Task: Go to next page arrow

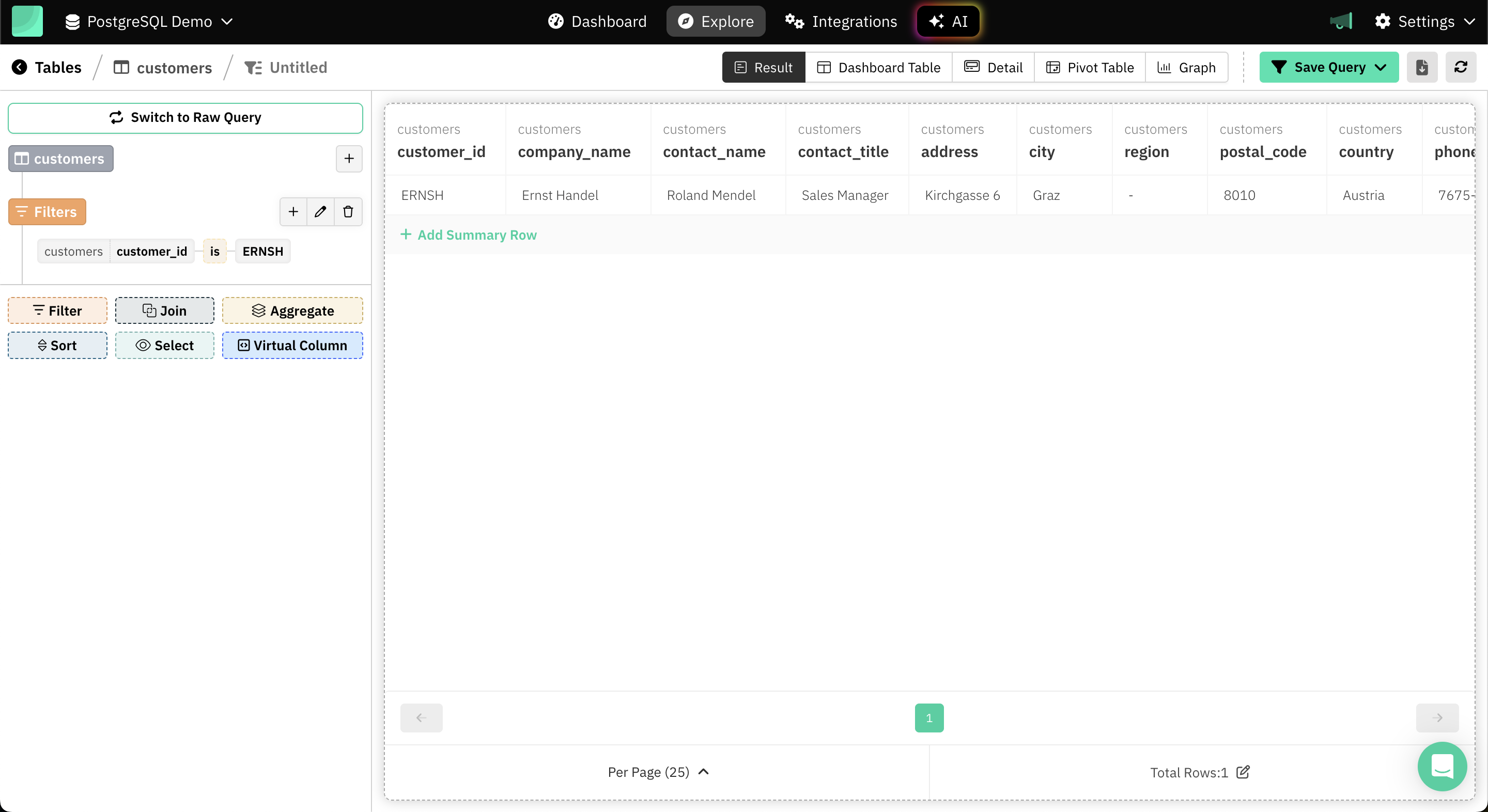Action: pyautogui.click(x=1438, y=718)
